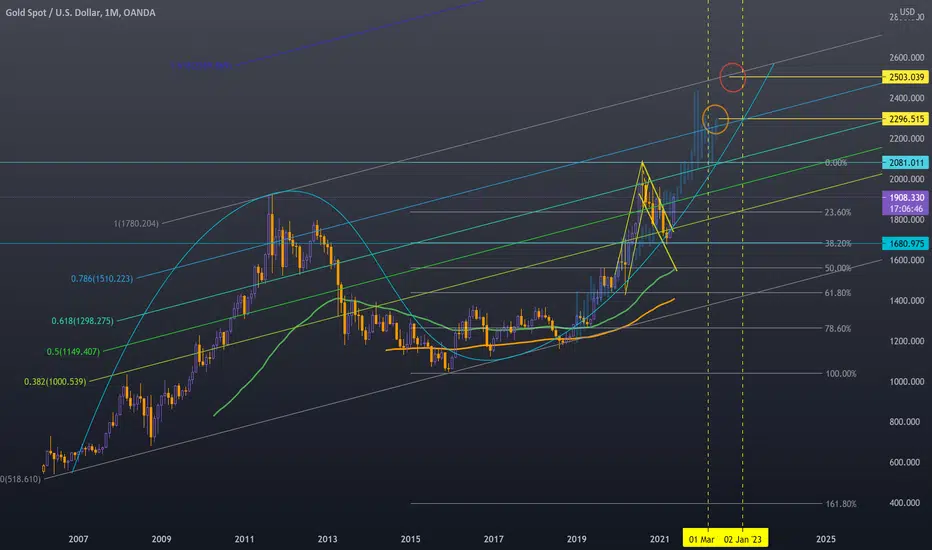Click the 161.80% Fibonacci extension label
Screen dimensions: 932x550
pyautogui.click(x=841, y=504)
